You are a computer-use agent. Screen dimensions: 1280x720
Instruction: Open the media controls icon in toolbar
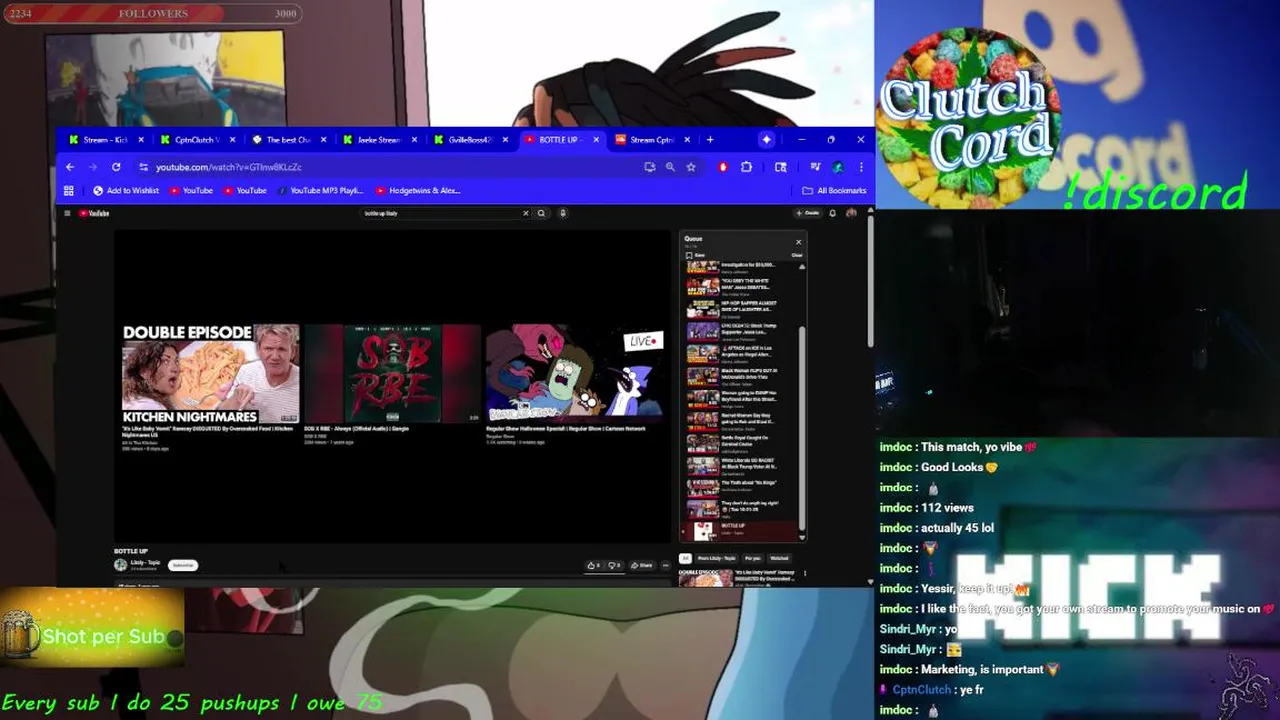point(815,167)
